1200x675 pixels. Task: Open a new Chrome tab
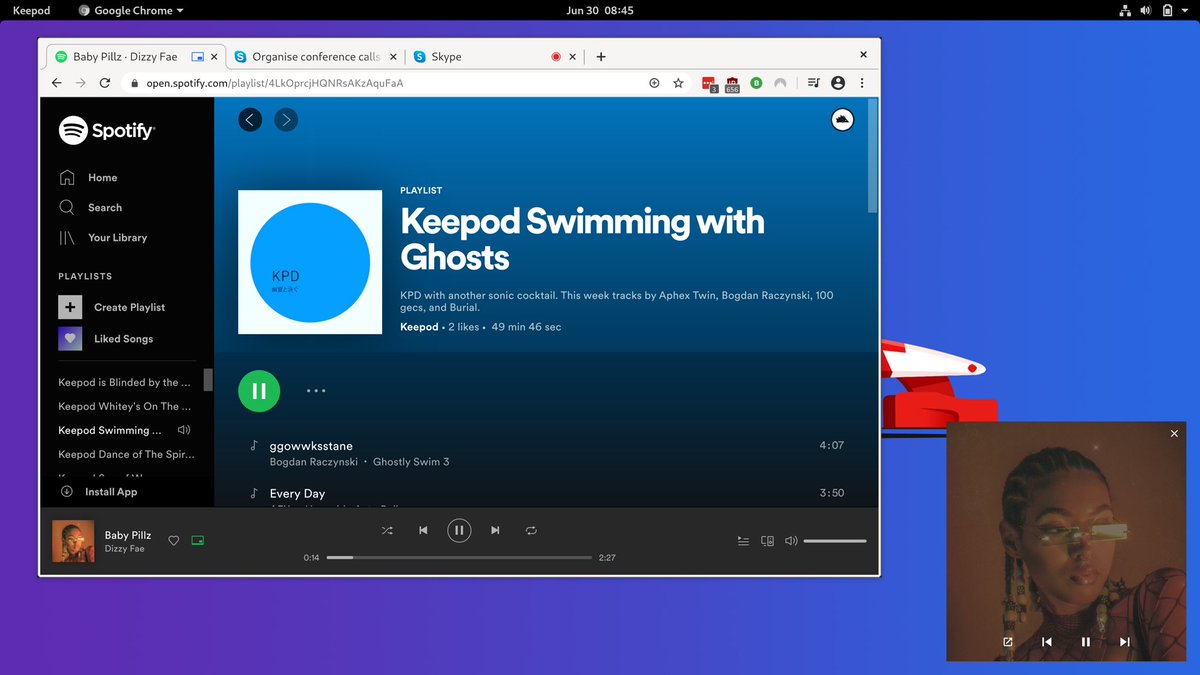601,57
